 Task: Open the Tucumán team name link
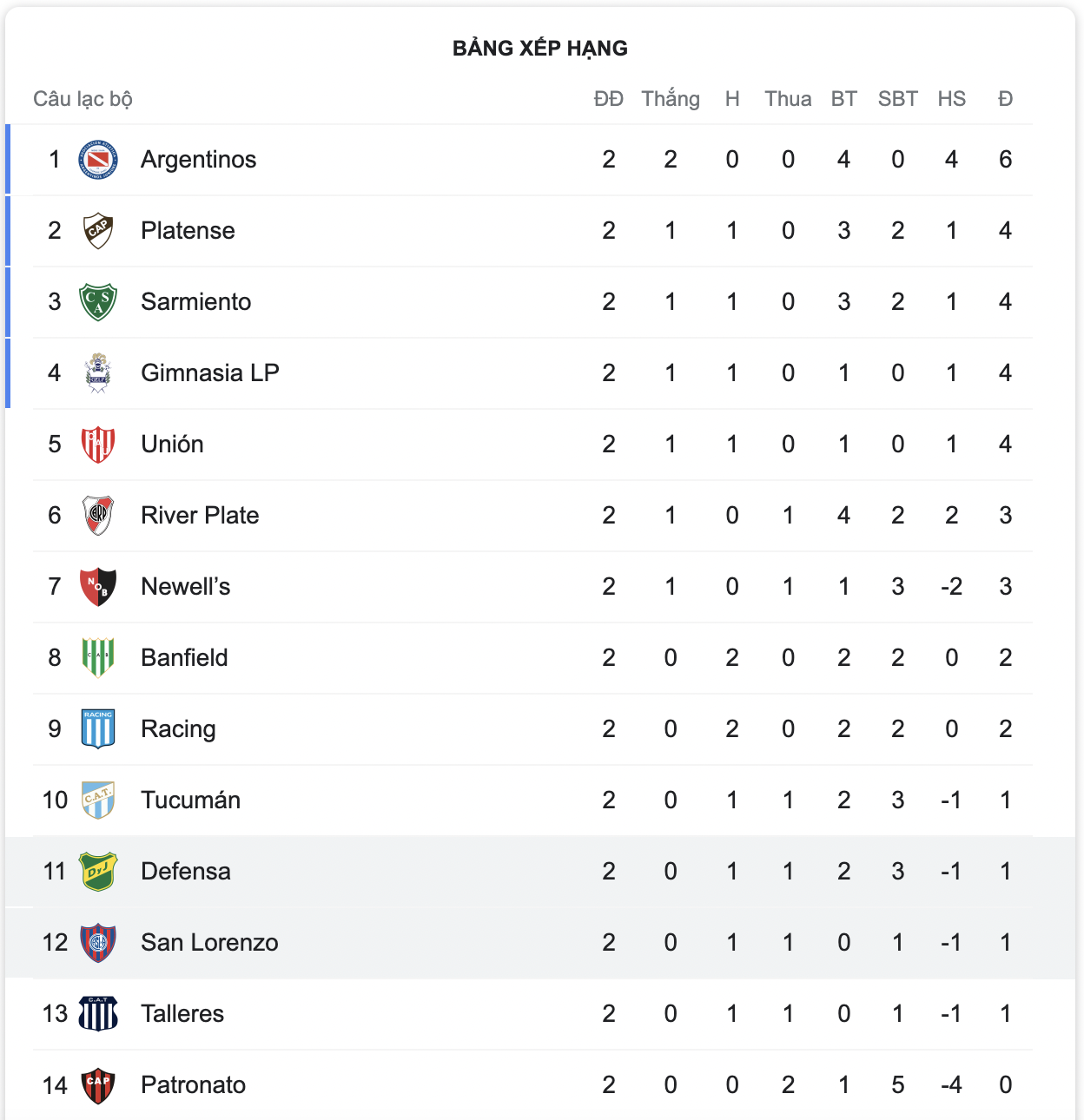[190, 800]
